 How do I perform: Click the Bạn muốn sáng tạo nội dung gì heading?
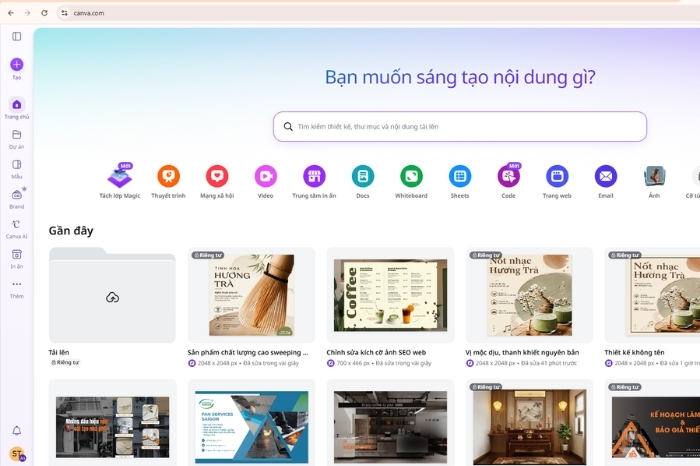point(460,77)
